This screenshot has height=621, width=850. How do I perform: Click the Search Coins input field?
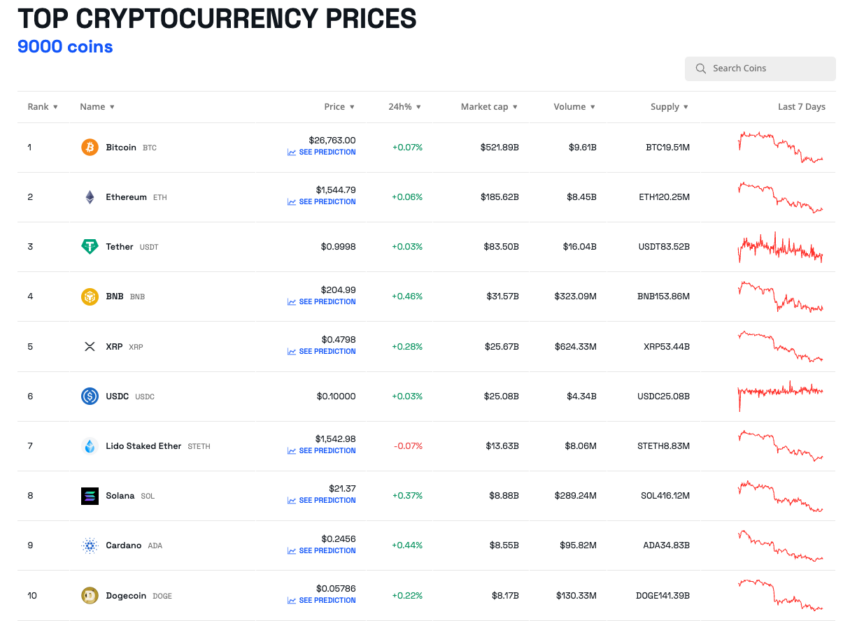pos(760,68)
